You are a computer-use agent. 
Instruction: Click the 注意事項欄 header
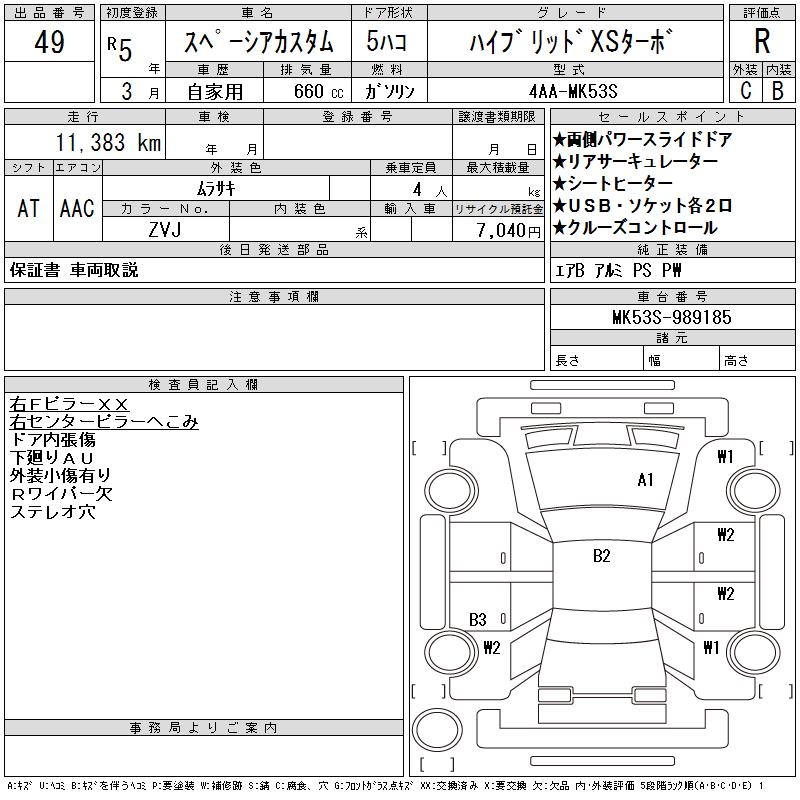(274, 296)
